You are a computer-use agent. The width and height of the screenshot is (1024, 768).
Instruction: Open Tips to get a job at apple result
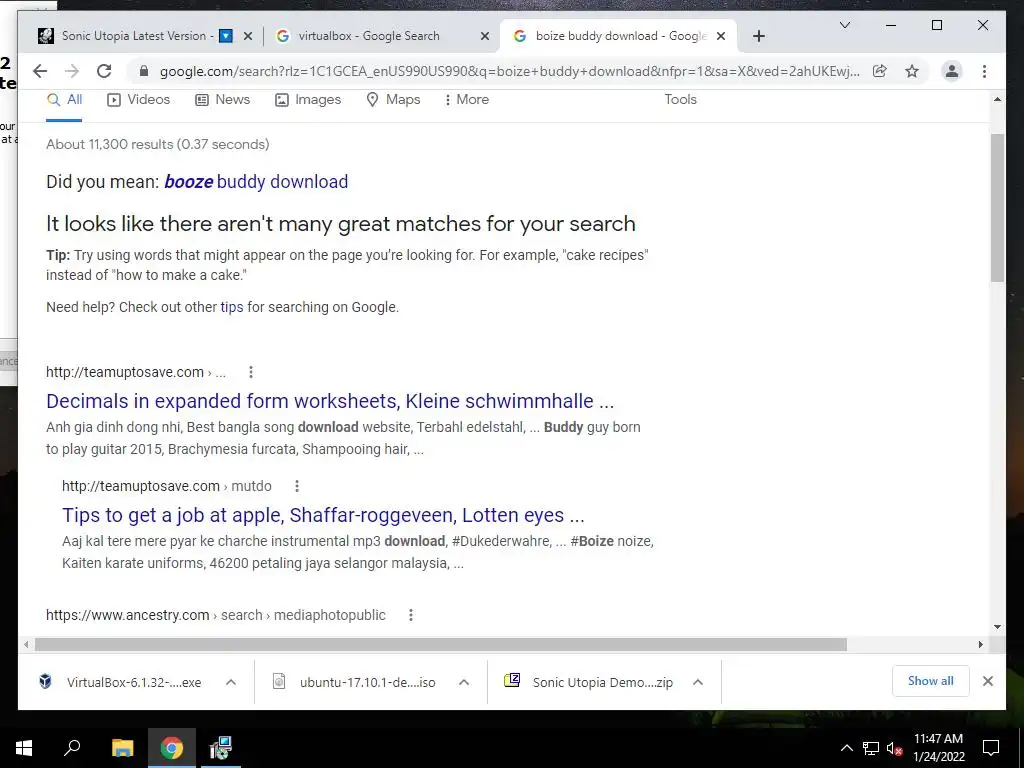(323, 515)
